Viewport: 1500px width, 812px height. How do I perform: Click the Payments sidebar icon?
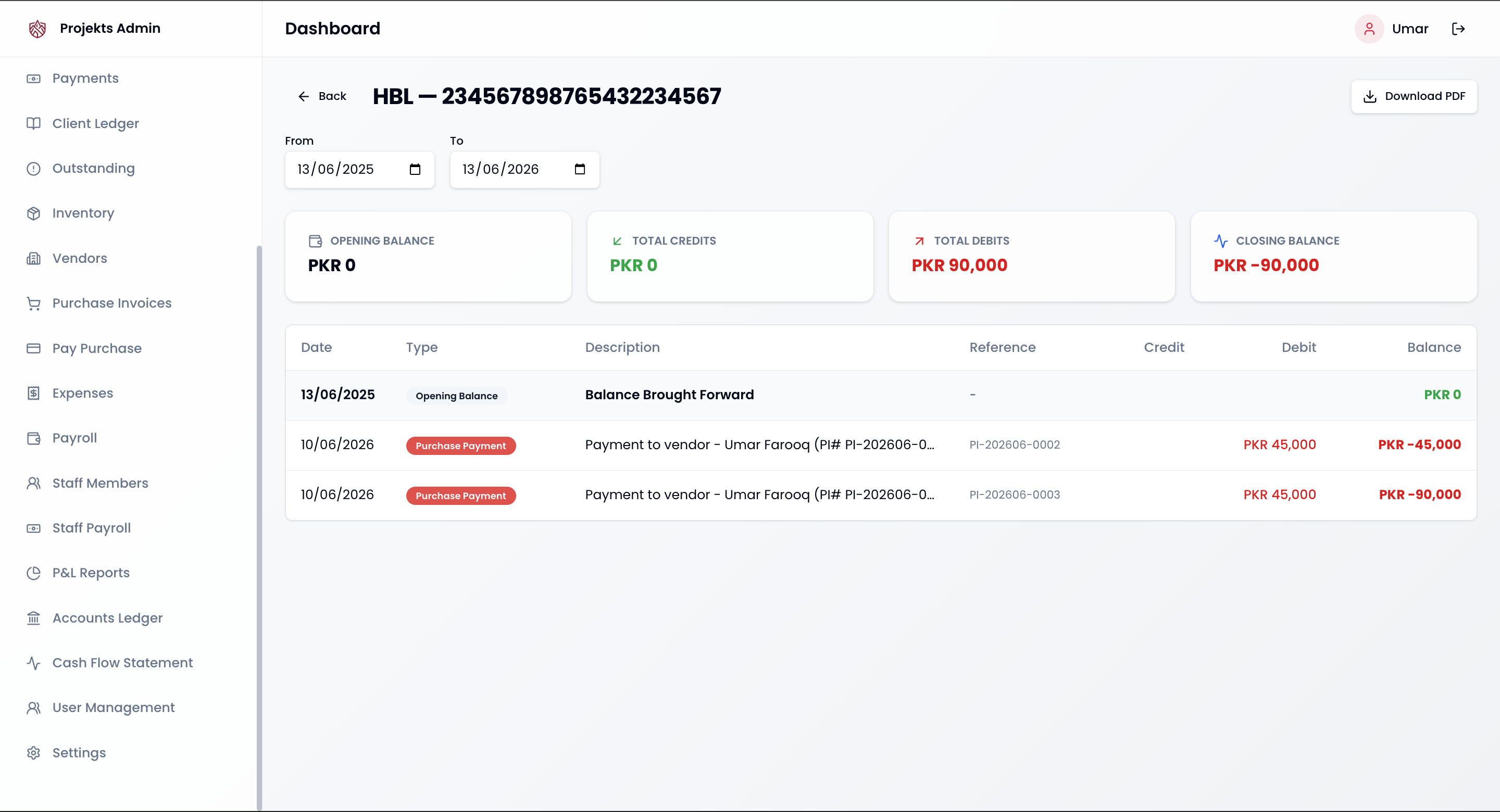(x=34, y=79)
